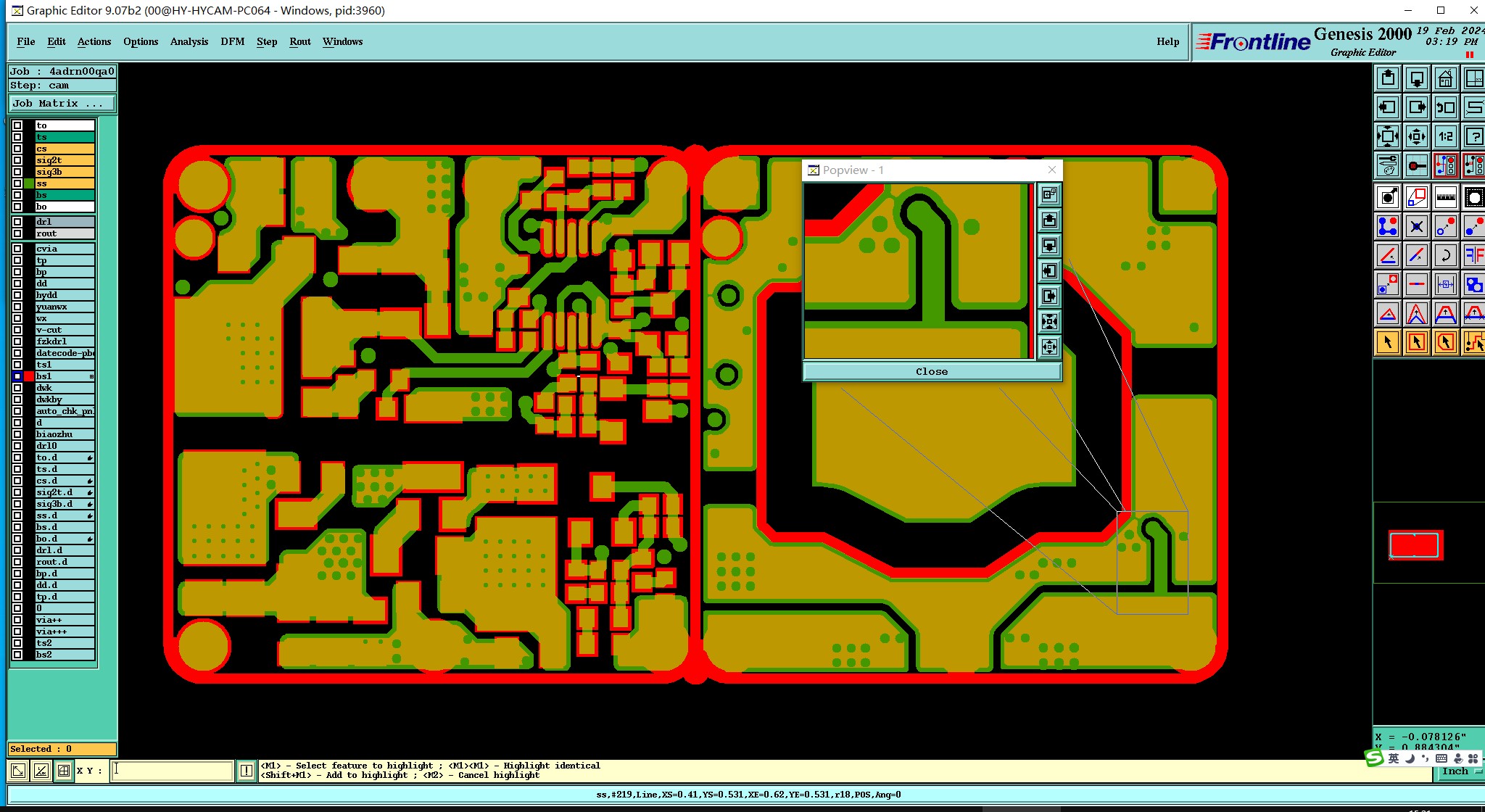The height and width of the screenshot is (812, 1485).
Task: Toggle checkbox for layer sig2t
Action: pyautogui.click(x=17, y=160)
